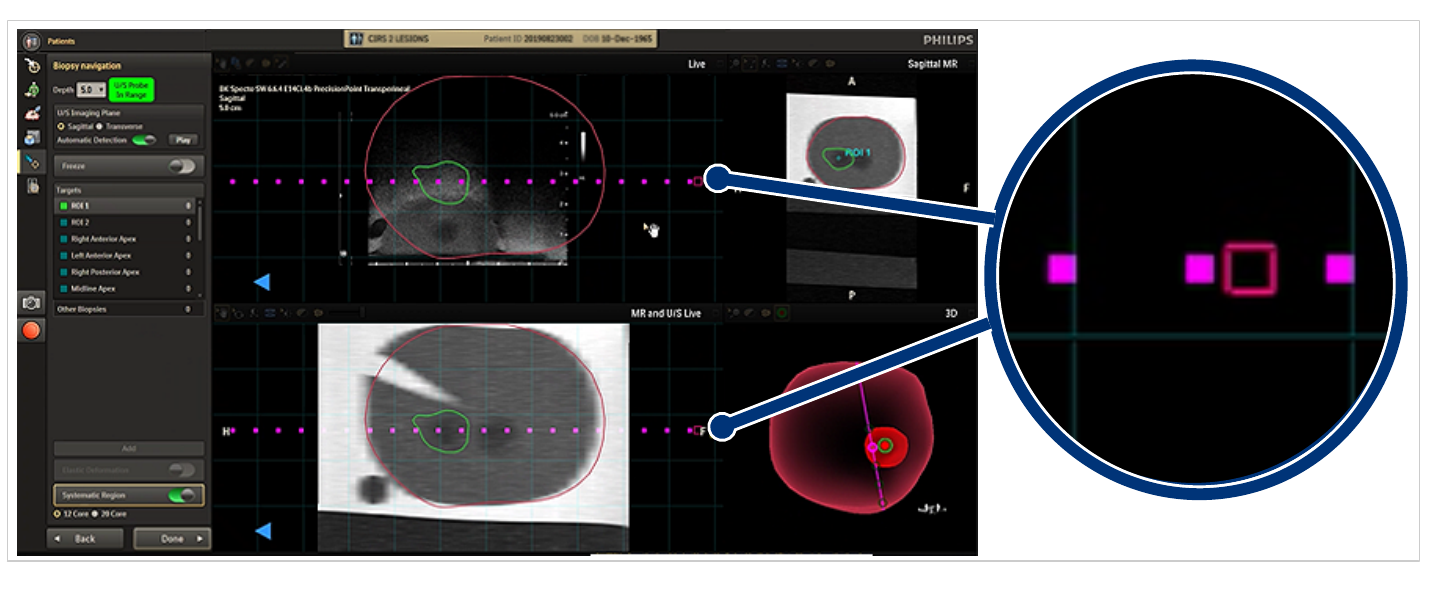Toggle the Automatic Detection switch
This screenshot has width=1431, height=594.
(x=145, y=140)
